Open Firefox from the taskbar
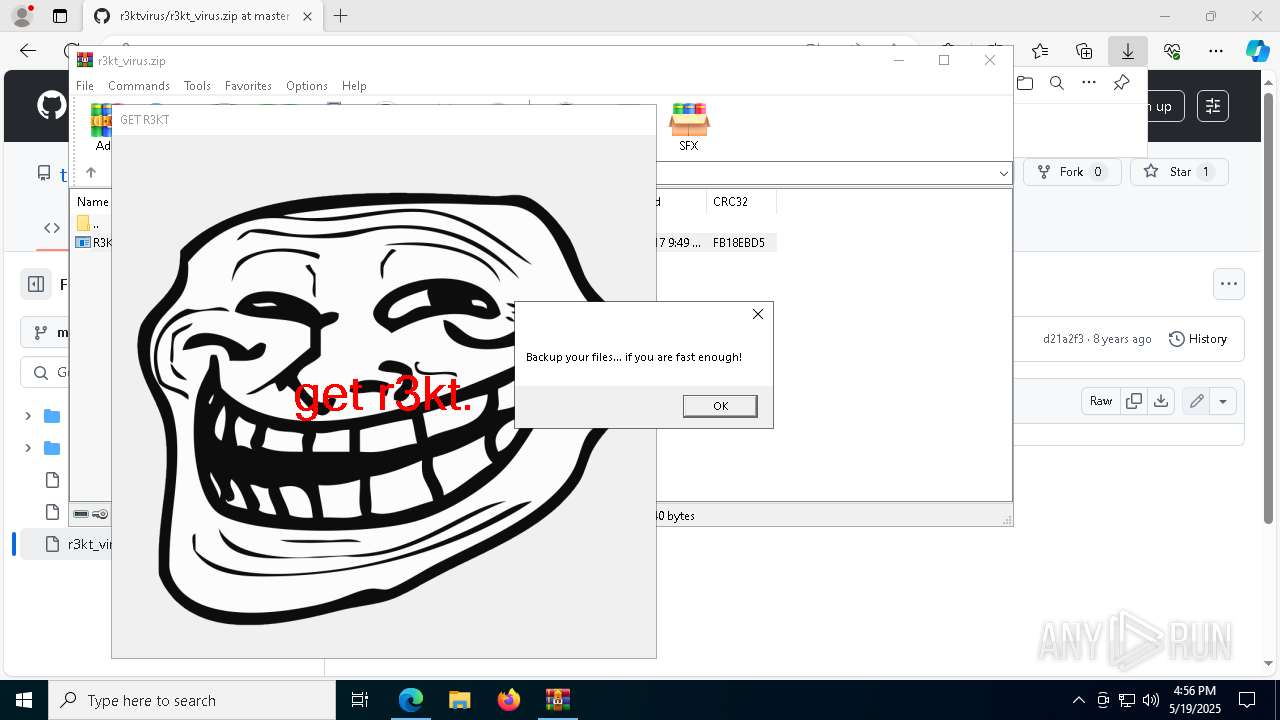Viewport: 1280px width, 720px height. pos(508,700)
